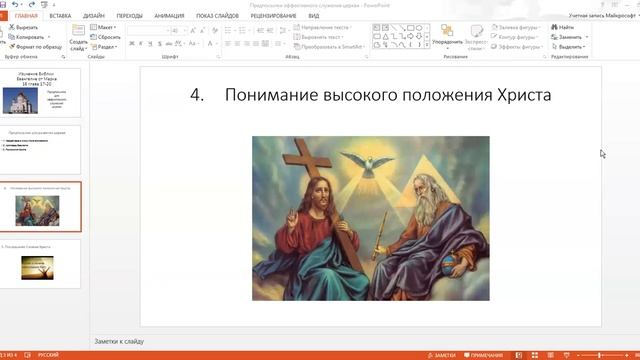Open the Анимация tab
Screen dimensions: 640x360
[169, 16]
